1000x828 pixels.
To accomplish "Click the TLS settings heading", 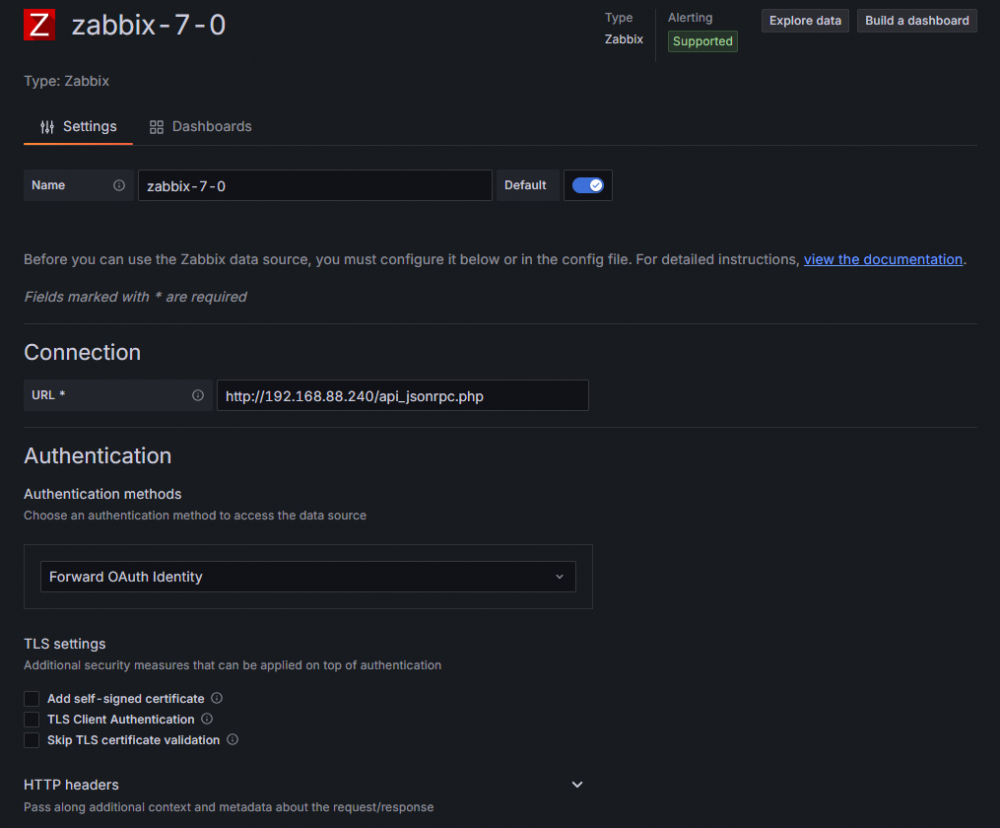I will 65,644.
